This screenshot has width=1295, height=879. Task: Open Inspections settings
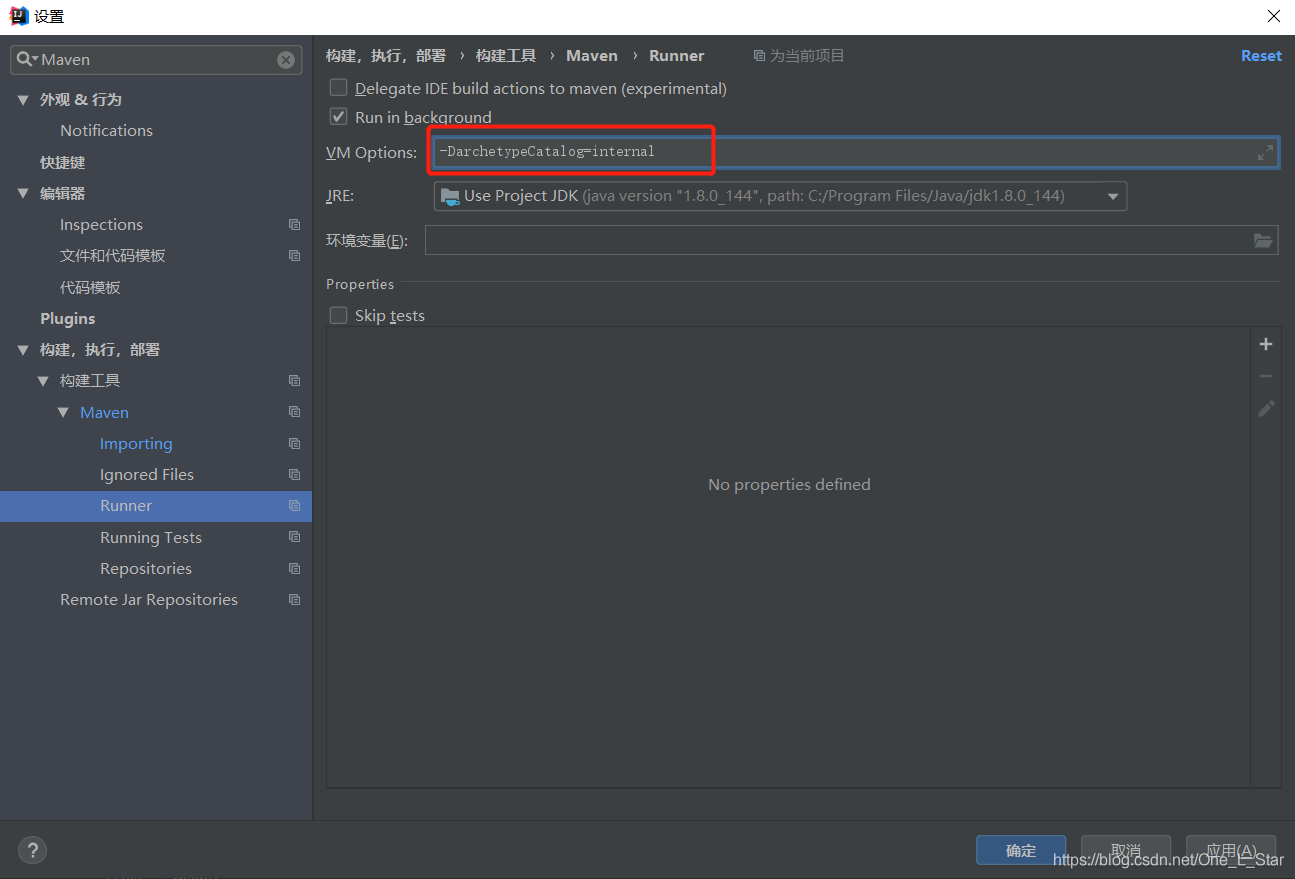point(101,224)
